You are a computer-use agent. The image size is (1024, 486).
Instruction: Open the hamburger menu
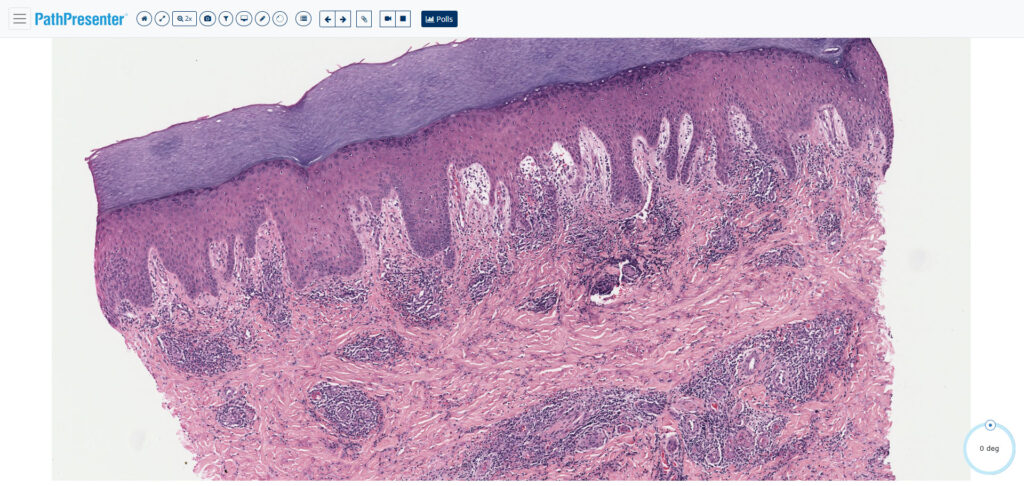pos(20,18)
